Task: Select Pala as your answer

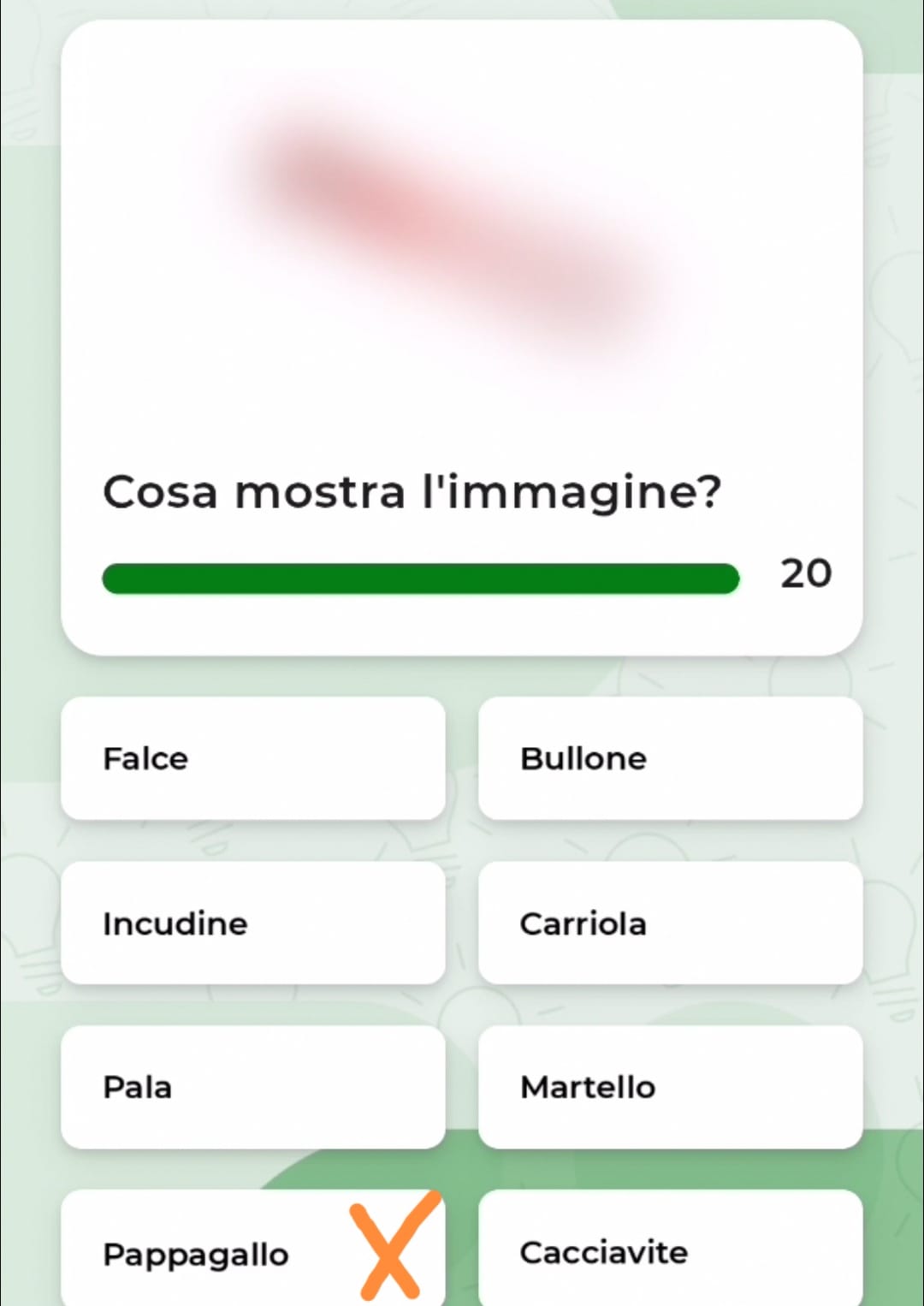Action: tap(252, 1087)
